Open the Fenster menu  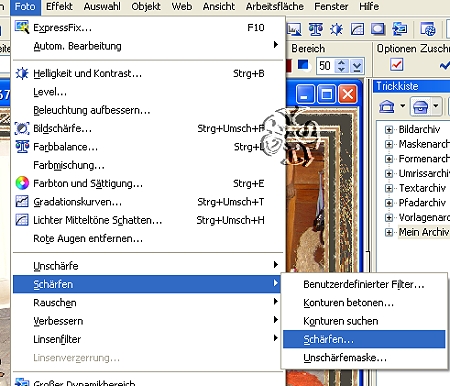point(331,7)
